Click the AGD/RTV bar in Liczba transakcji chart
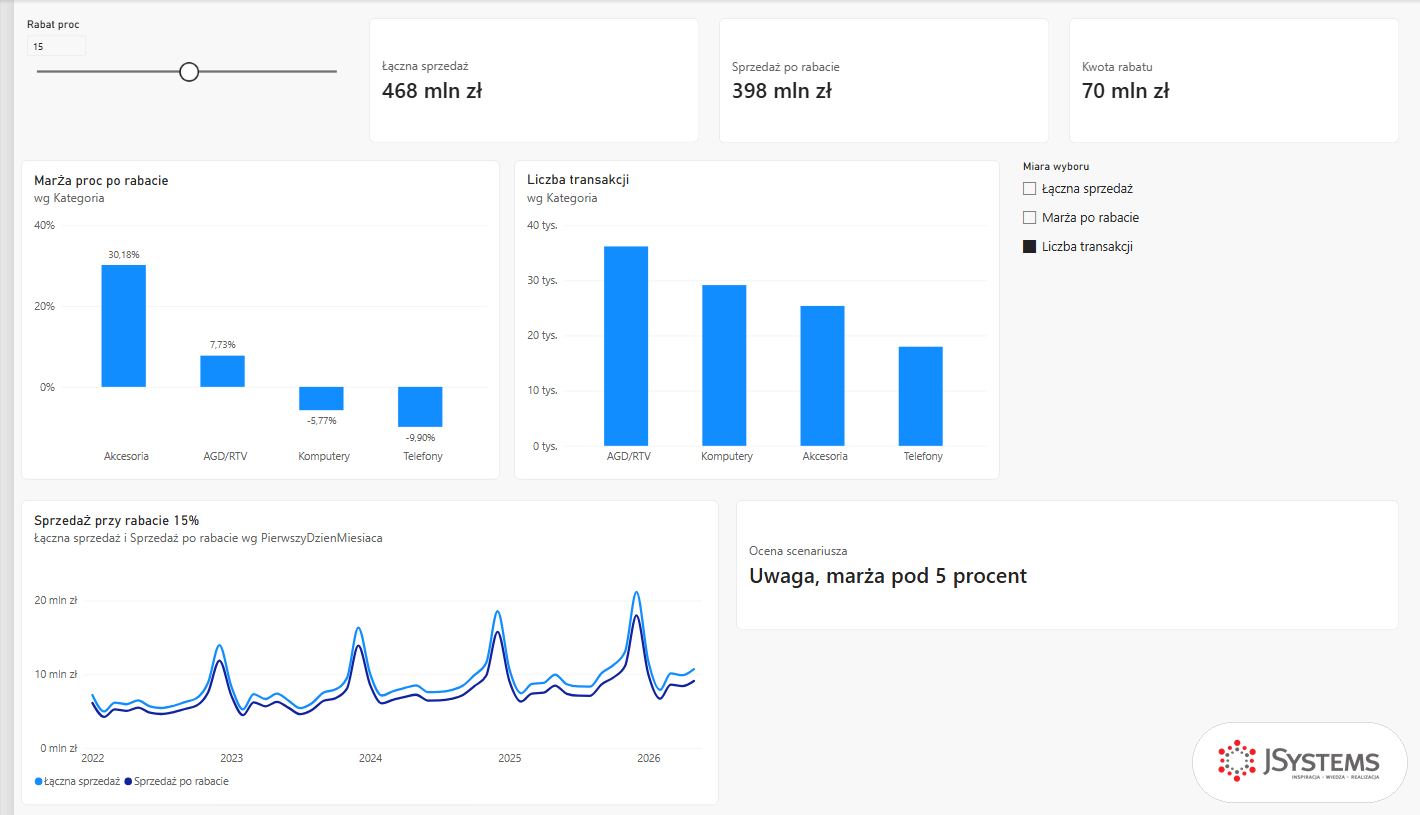The height and width of the screenshot is (815, 1420). [x=626, y=346]
